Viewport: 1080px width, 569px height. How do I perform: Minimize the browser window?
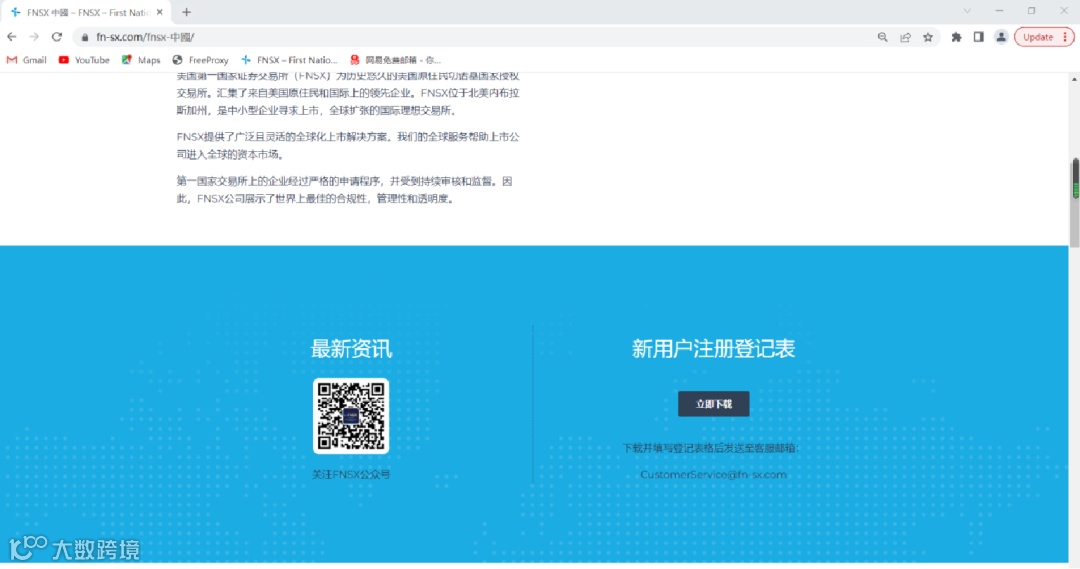999,11
